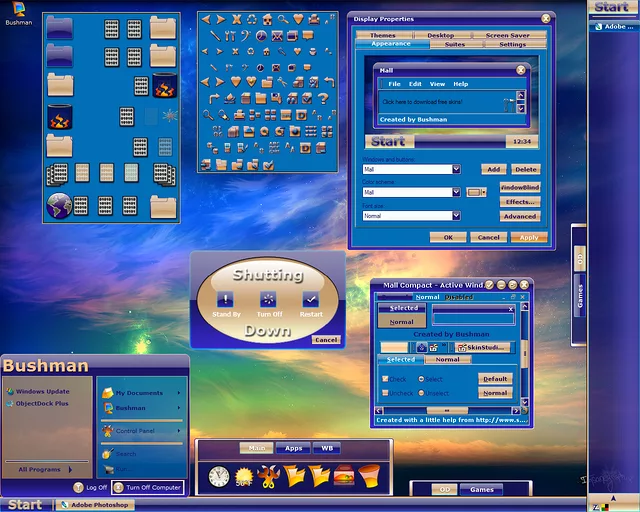
Task: Enable the Uncheck checkbox
Action: 385,392
